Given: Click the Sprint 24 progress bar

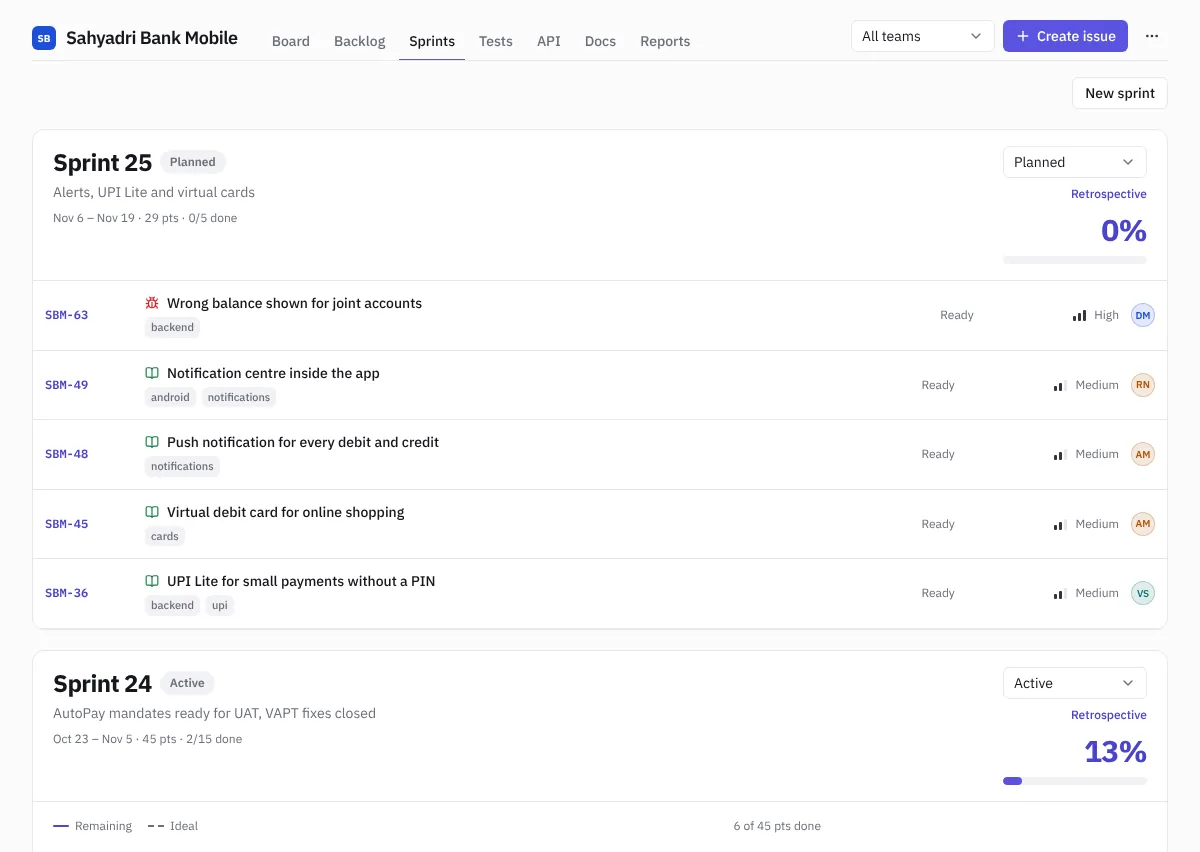Looking at the screenshot, I should 1075,781.
